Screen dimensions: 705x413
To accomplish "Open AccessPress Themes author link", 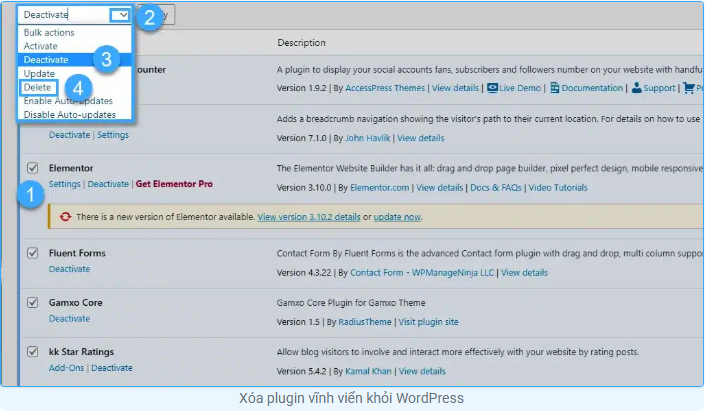I will 385,88.
